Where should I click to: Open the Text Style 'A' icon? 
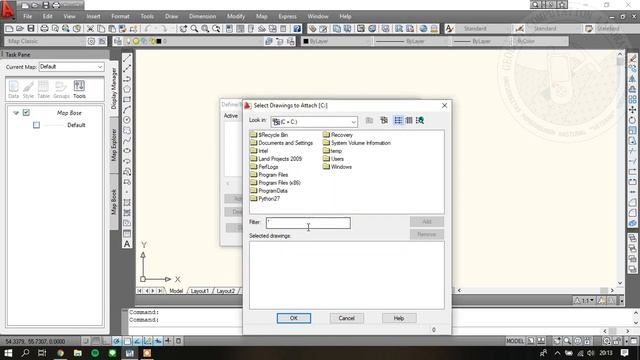point(449,29)
